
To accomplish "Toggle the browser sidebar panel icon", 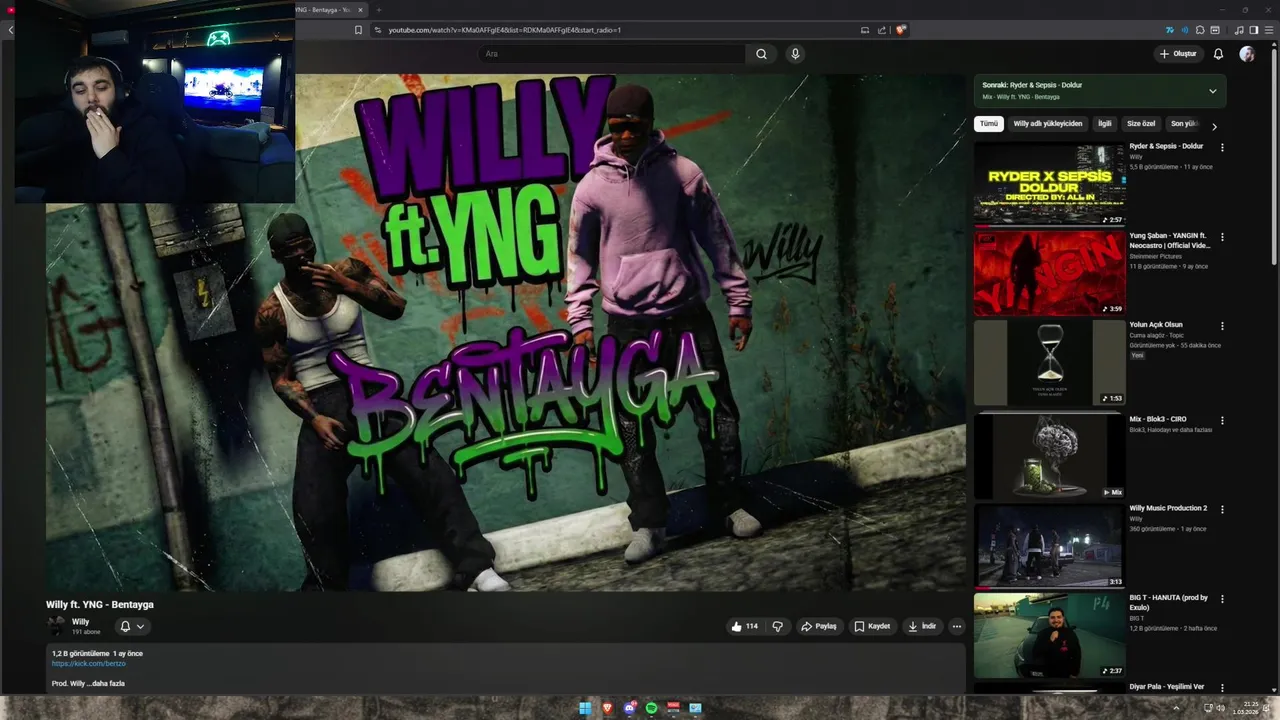I will tap(1254, 30).
